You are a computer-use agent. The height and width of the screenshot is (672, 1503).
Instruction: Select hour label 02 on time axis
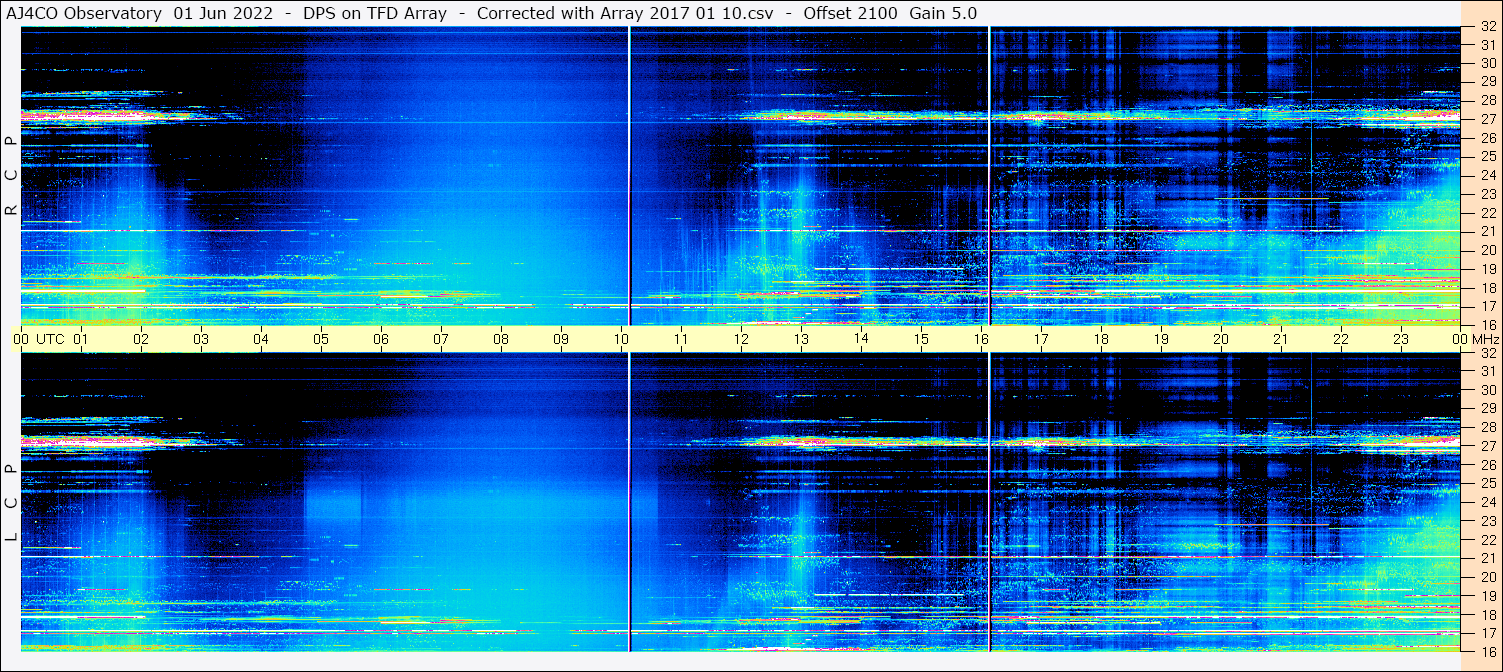(x=141, y=339)
